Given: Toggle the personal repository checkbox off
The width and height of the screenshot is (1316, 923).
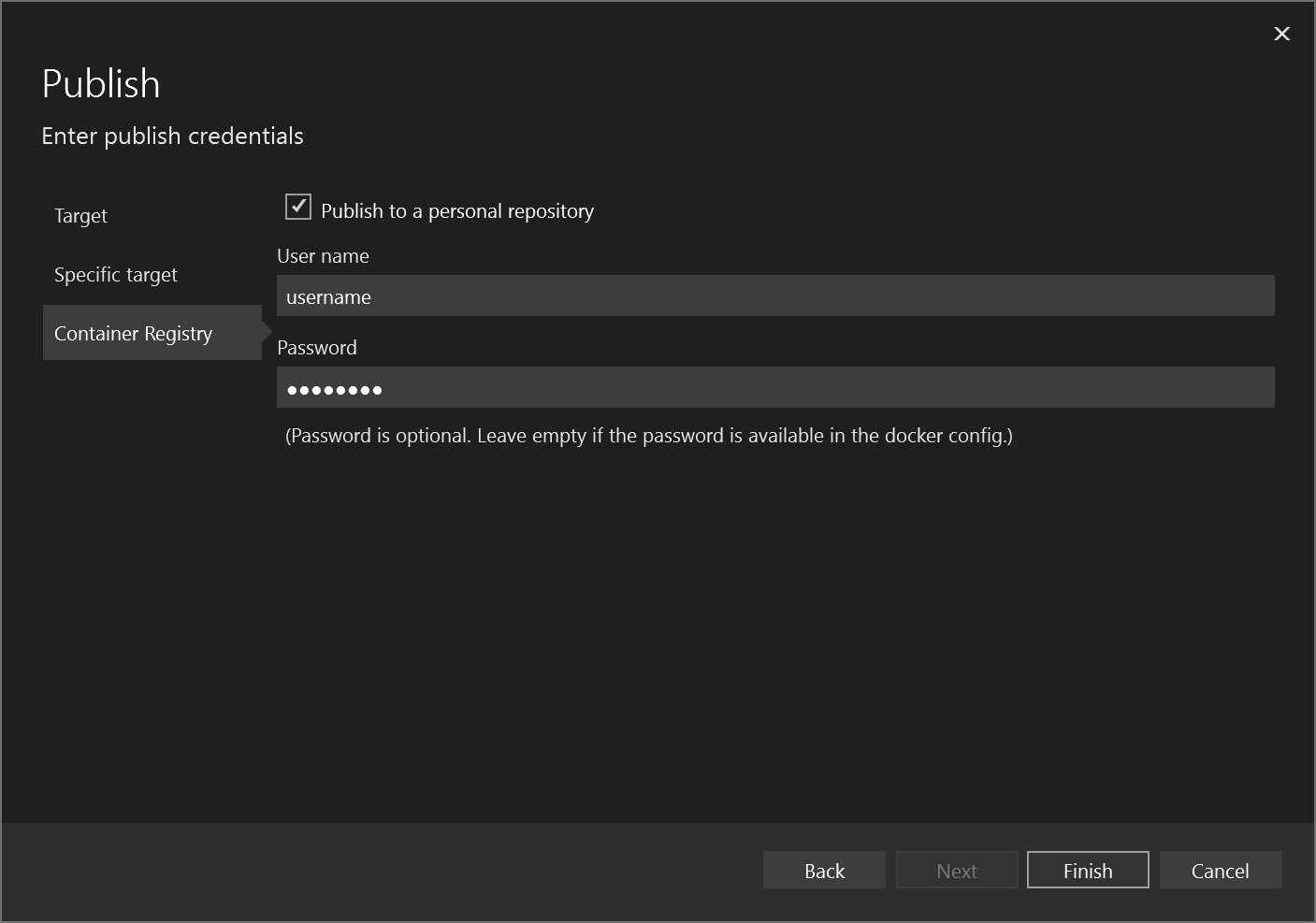Looking at the screenshot, I should point(297,207).
